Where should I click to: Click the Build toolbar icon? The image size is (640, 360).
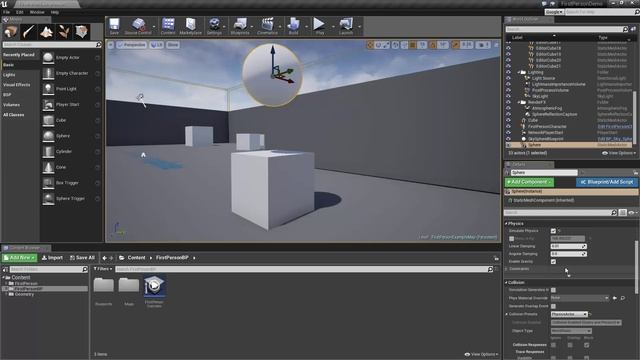click(x=293, y=26)
